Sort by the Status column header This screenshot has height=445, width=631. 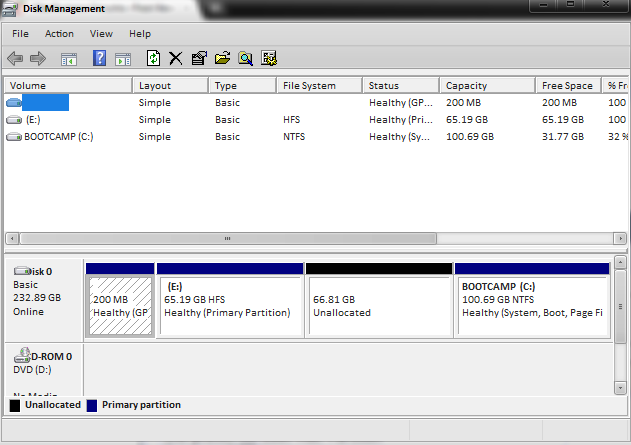(401, 86)
